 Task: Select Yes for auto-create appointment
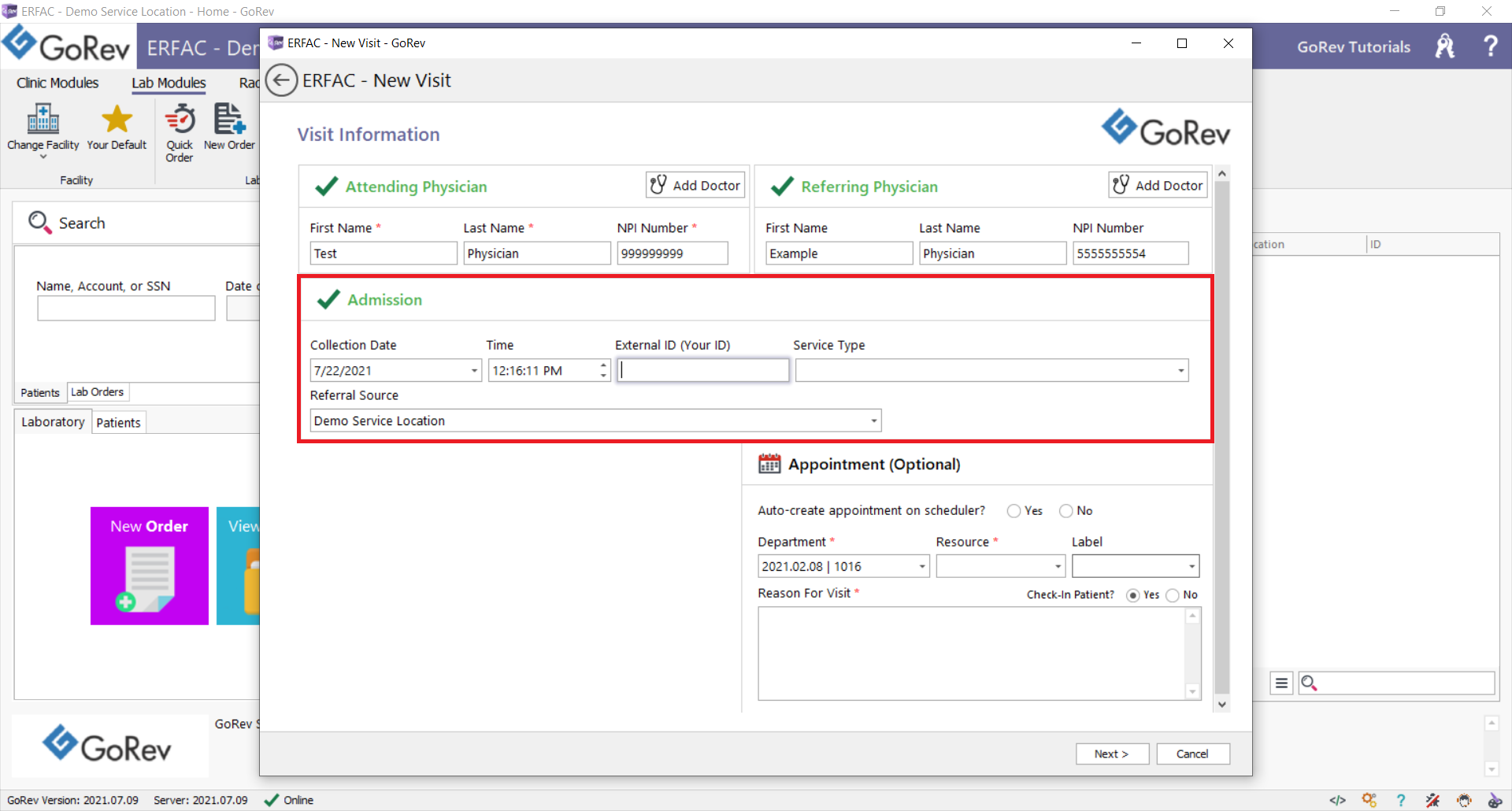point(1014,511)
